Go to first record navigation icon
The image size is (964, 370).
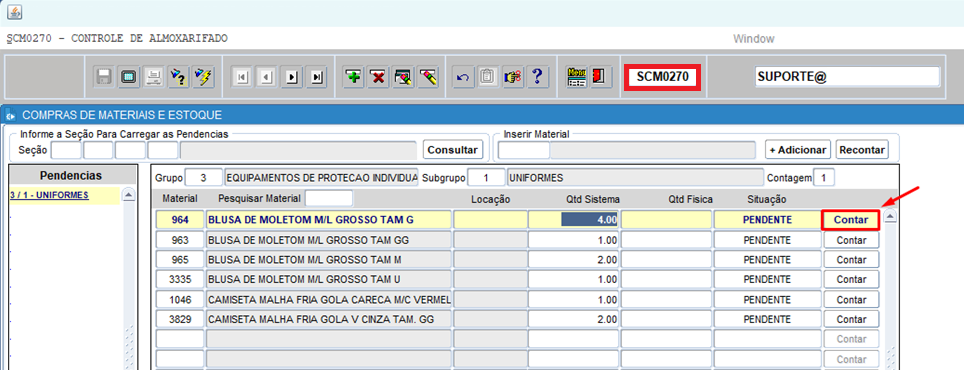tap(242, 77)
